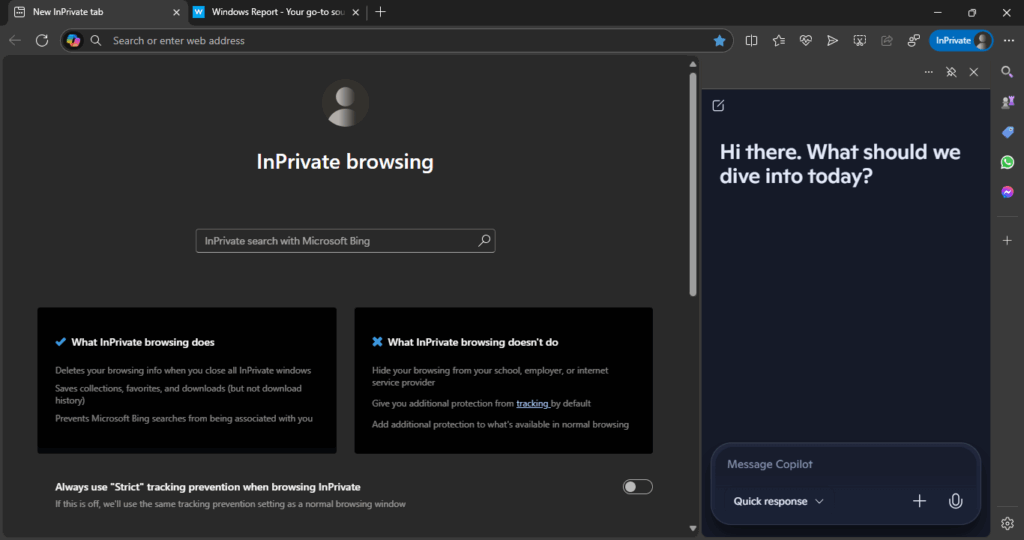
Task: Click the 'InPrivate browsing' heading
Action: (x=345, y=161)
